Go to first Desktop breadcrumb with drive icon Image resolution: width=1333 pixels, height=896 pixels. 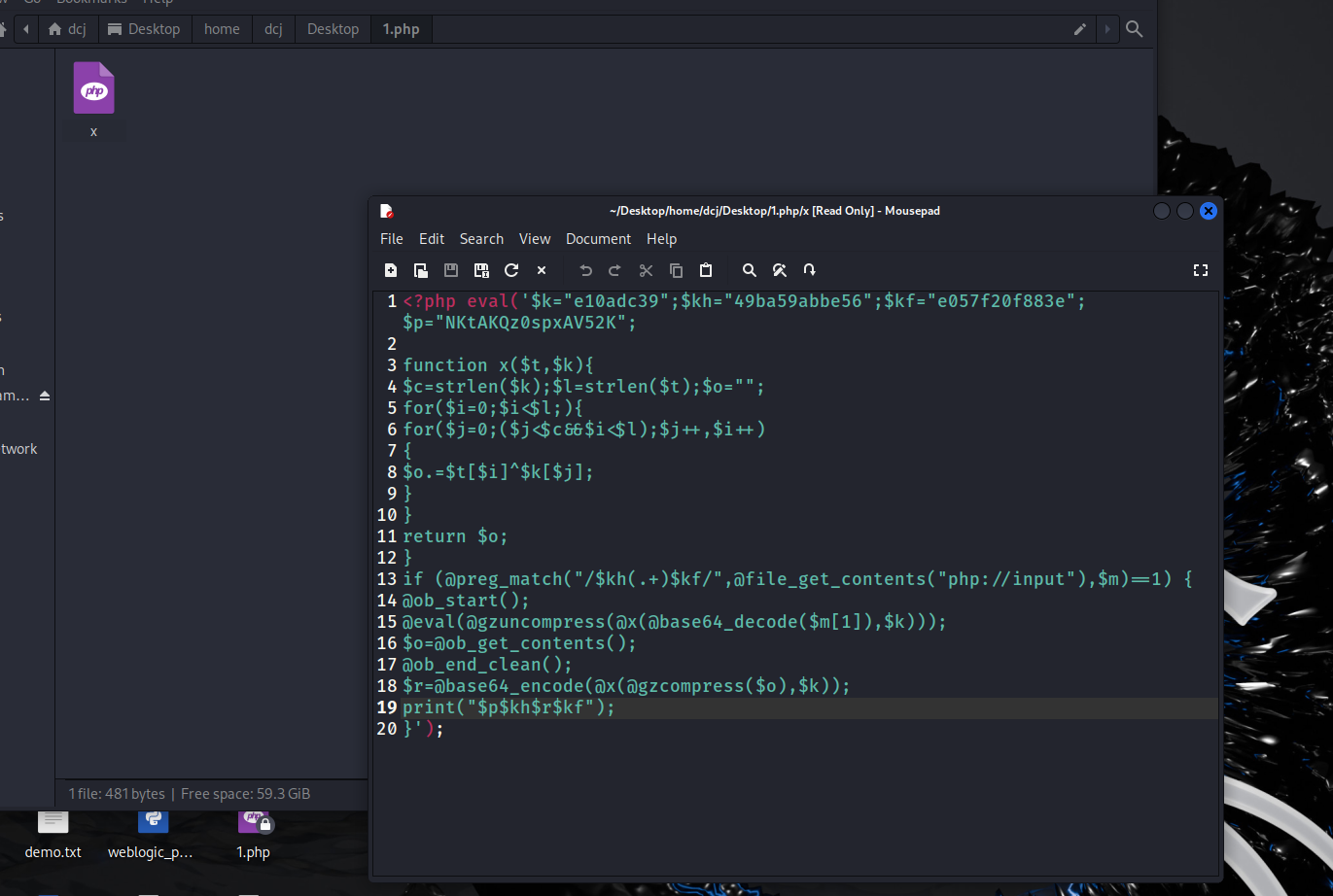pos(145,29)
